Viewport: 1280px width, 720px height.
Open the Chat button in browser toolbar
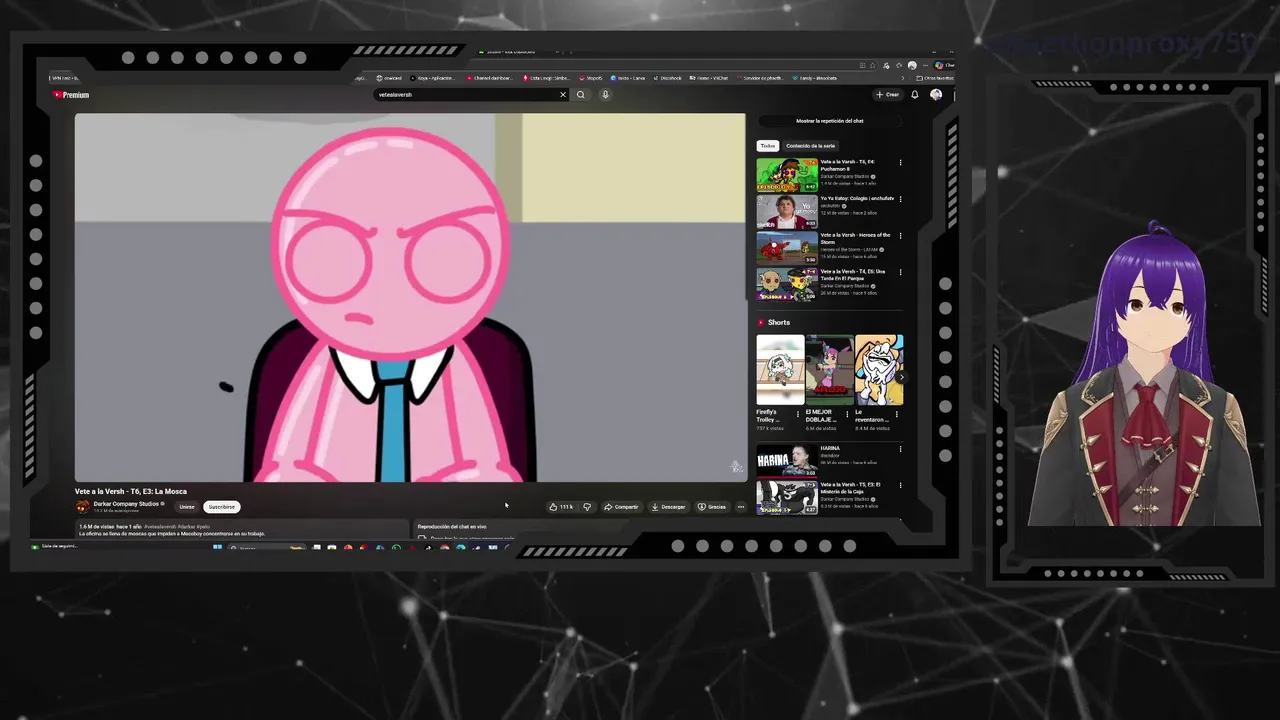(943, 66)
